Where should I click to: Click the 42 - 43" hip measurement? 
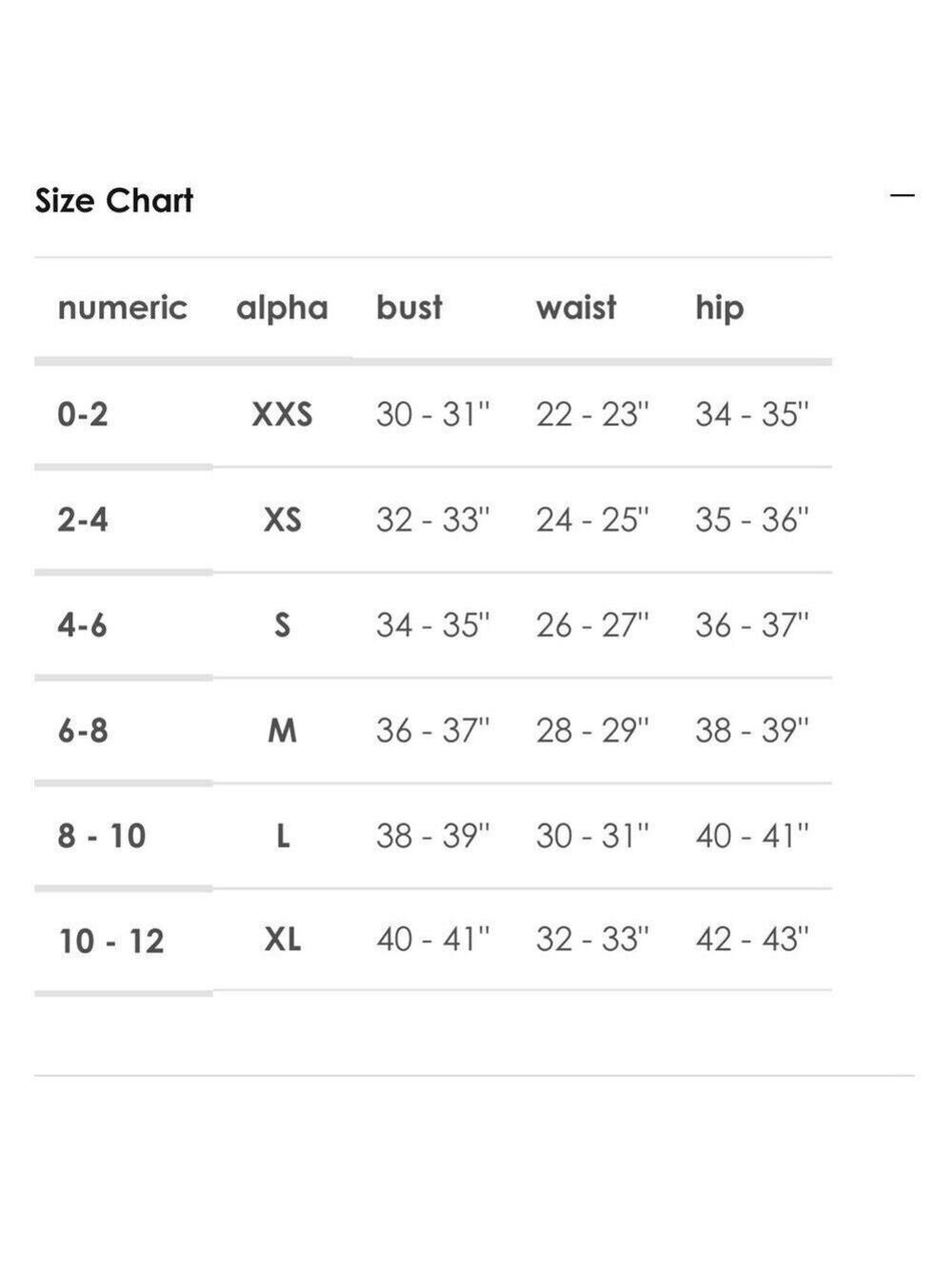(x=752, y=940)
